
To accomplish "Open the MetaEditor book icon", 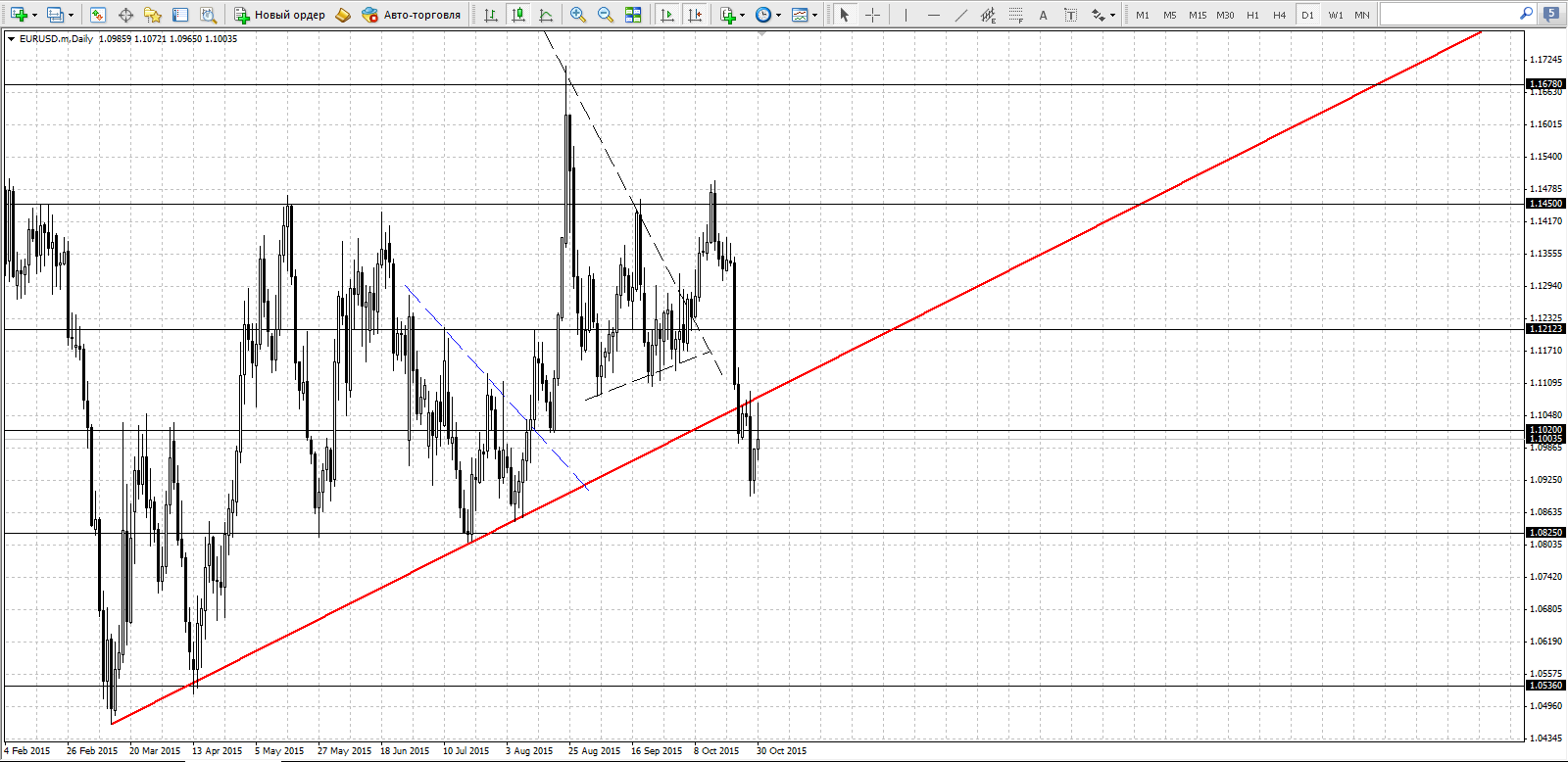I will click(343, 15).
